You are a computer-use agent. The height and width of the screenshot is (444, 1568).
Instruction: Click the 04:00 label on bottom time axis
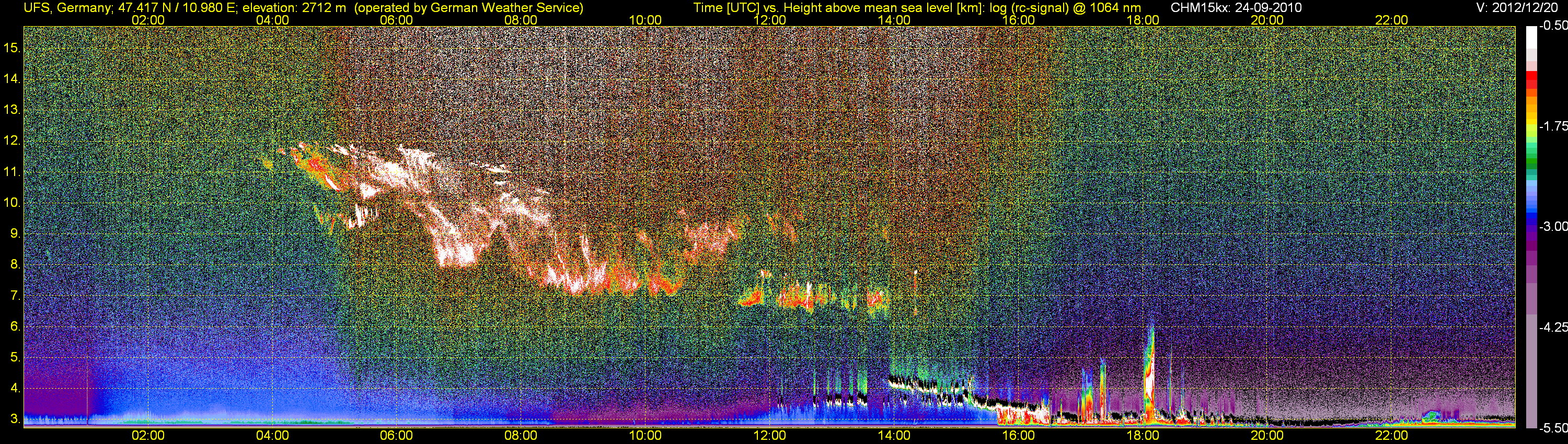pos(272,436)
